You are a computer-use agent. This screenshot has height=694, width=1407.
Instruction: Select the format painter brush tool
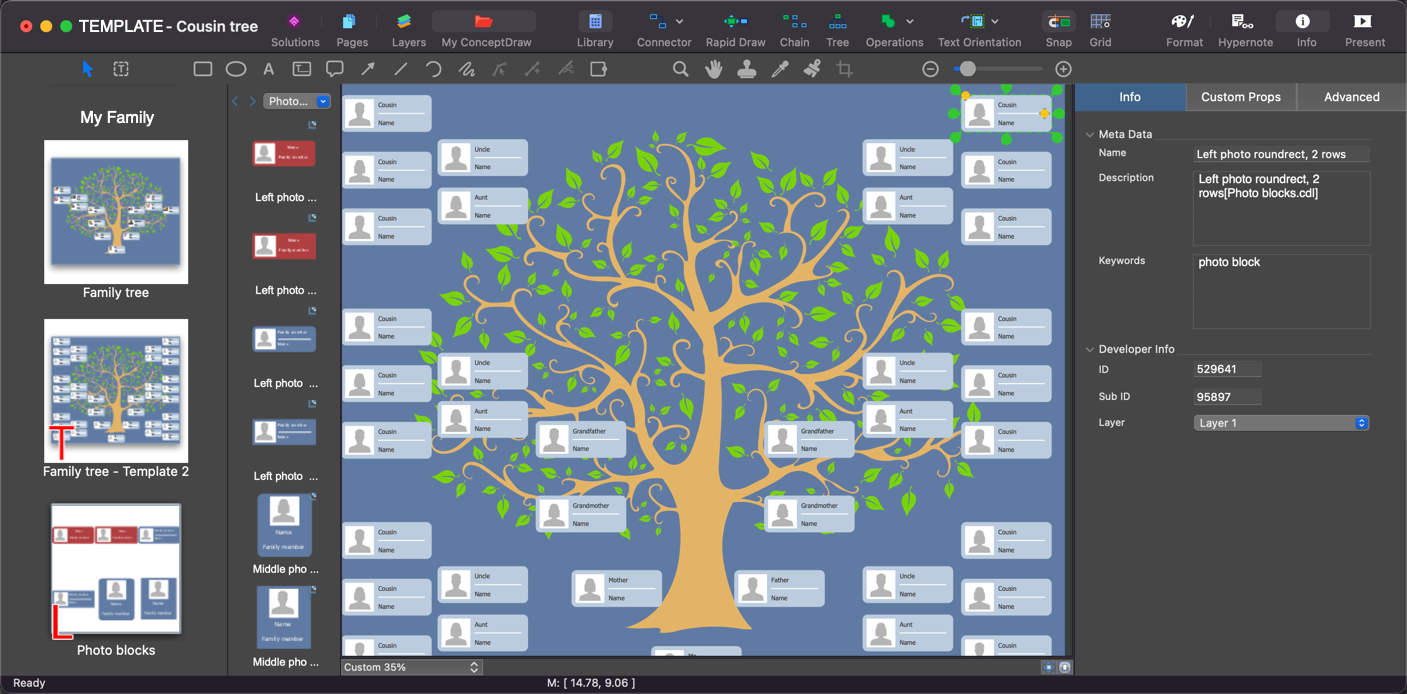click(x=813, y=69)
